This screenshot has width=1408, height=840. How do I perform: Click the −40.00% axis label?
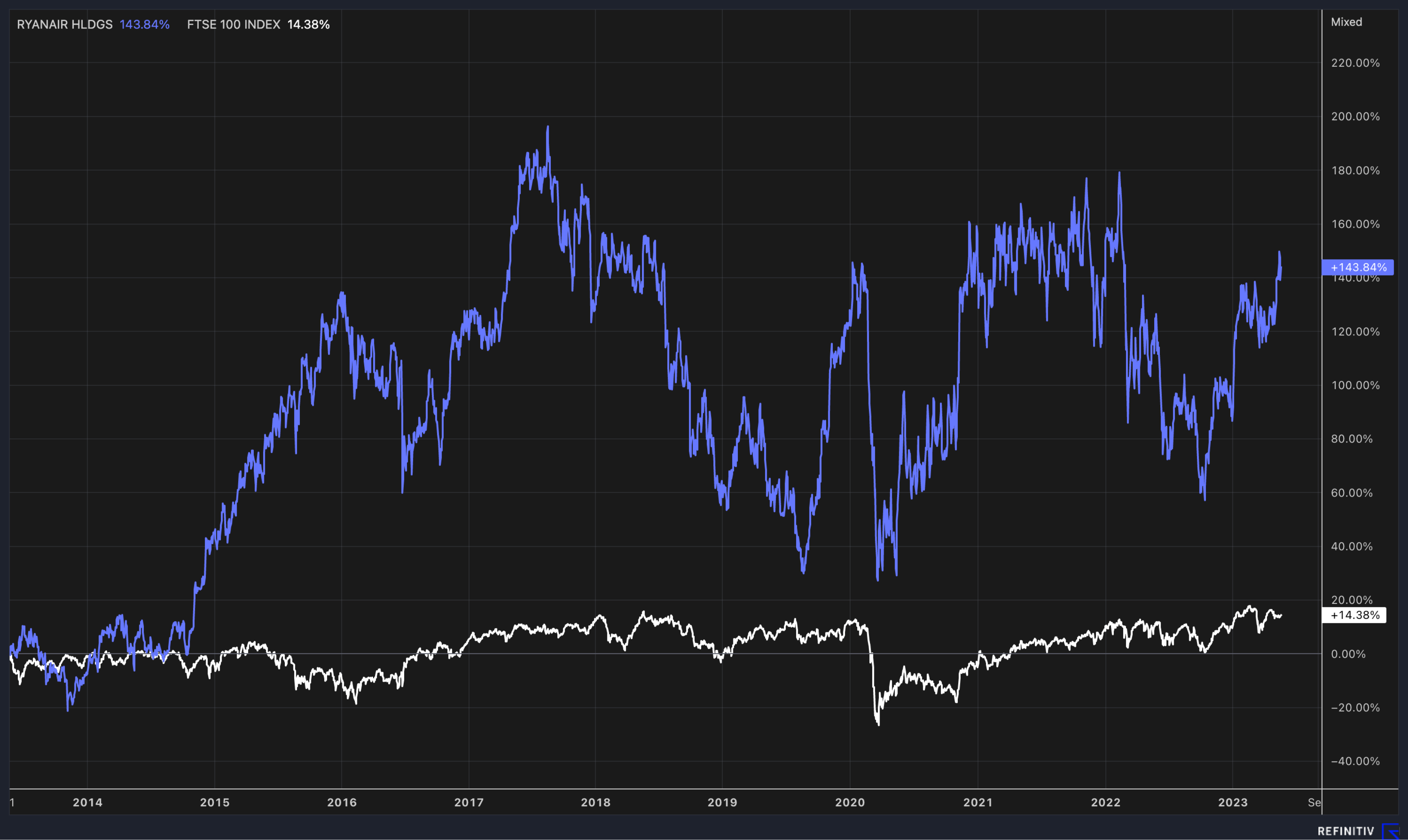pos(1355,761)
